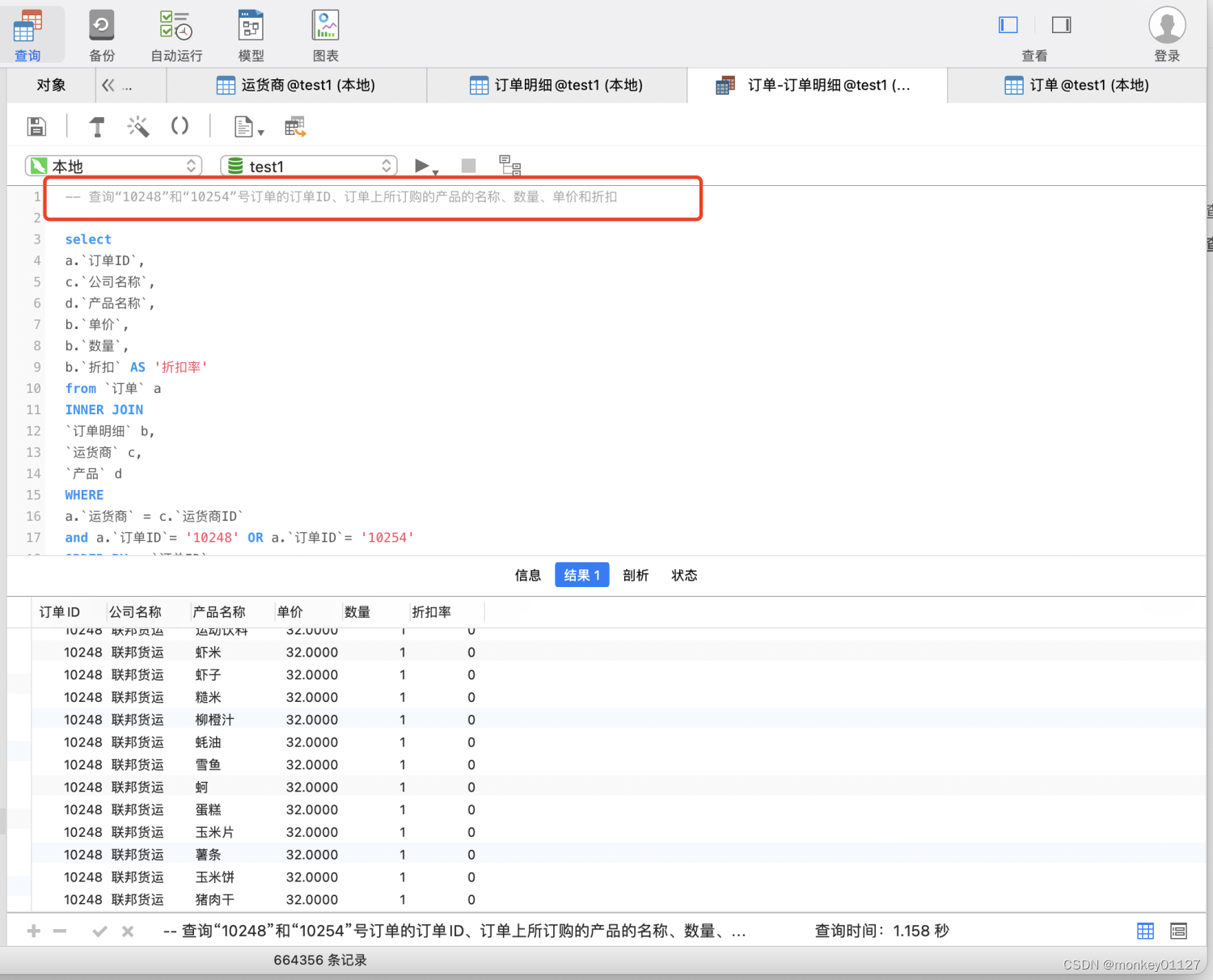The image size is (1213, 980).
Task: Switch to grid view icon
Action: click(1146, 931)
